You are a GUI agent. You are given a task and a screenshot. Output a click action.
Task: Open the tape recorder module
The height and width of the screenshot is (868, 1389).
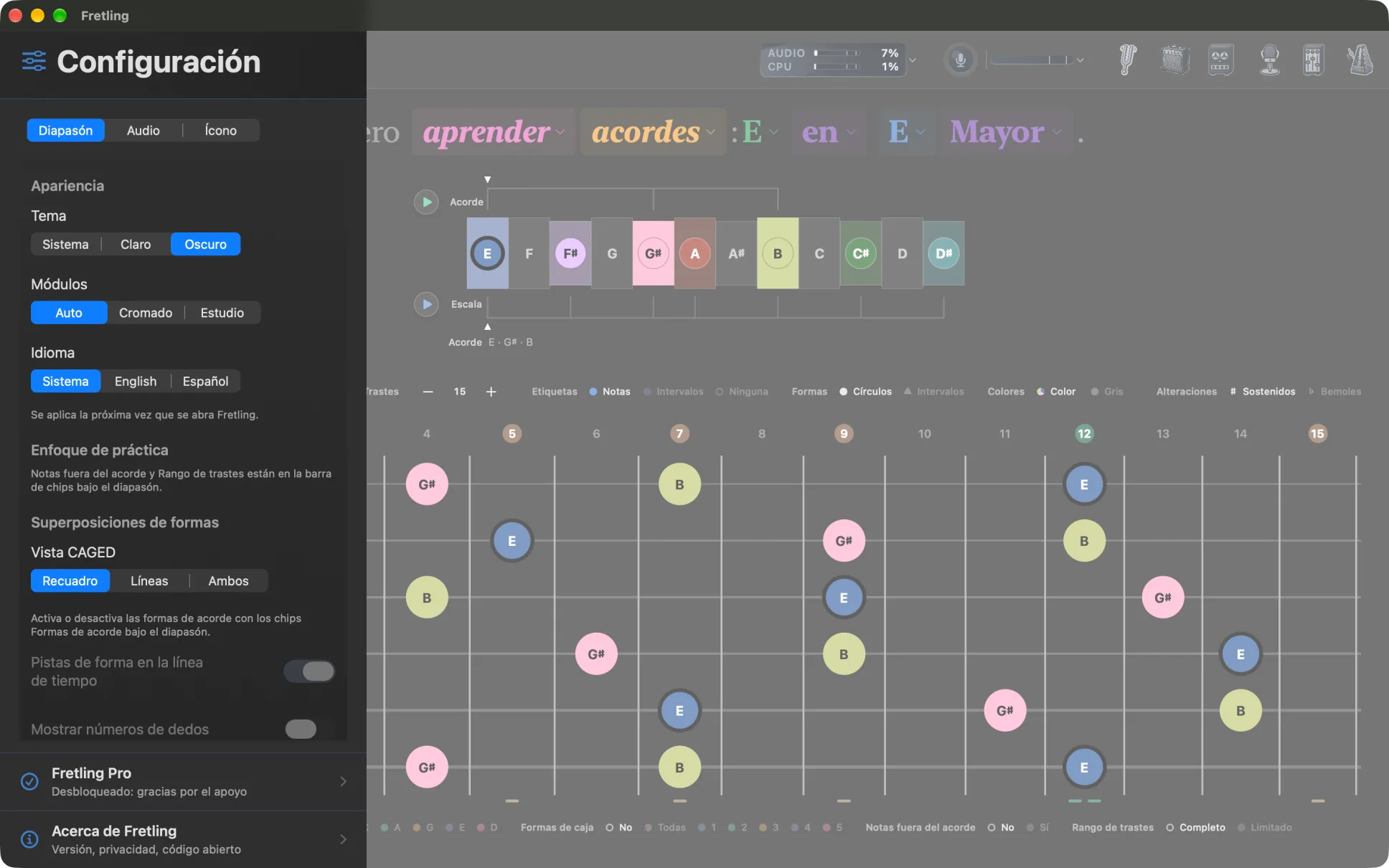pos(1220,60)
